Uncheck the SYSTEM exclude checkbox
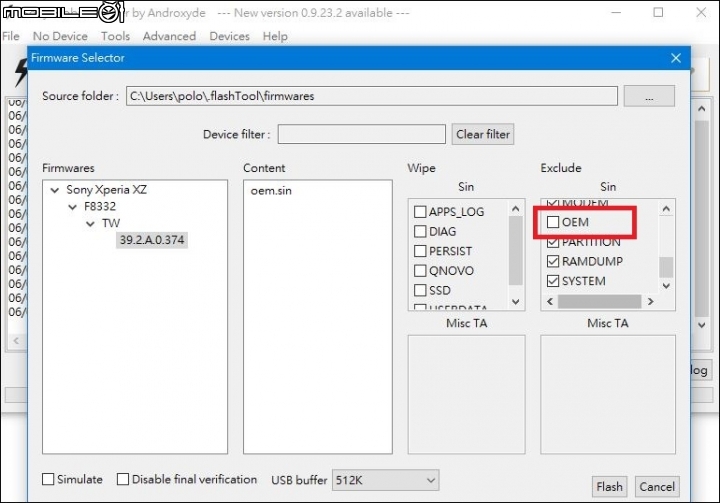This screenshot has height=503, width=720. [x=553, y=281]
